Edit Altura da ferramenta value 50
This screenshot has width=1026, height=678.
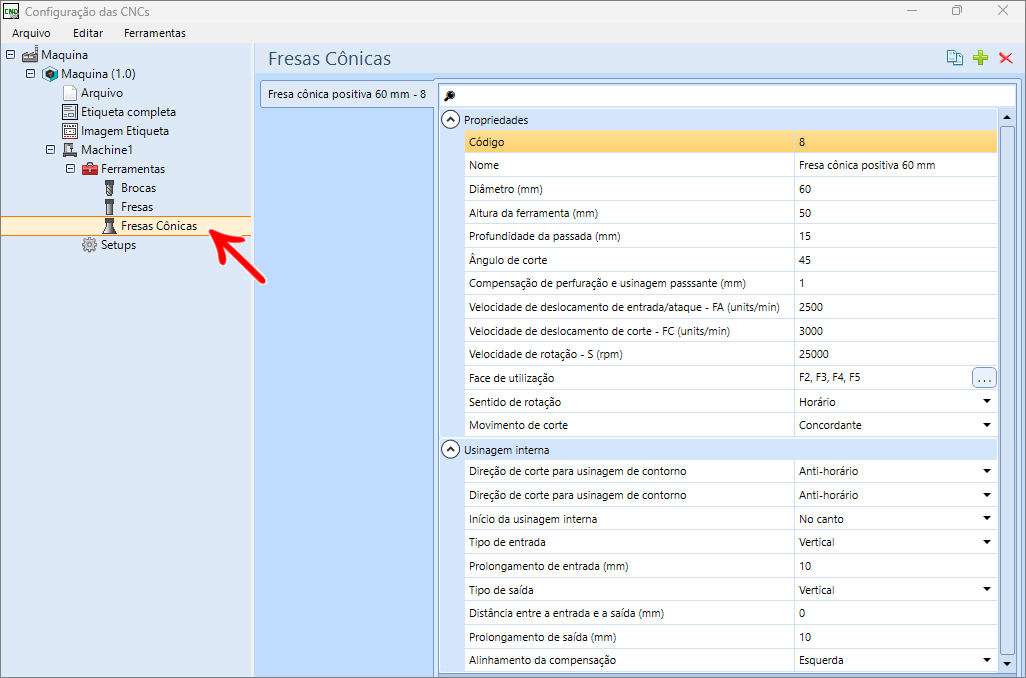(895, 213)
